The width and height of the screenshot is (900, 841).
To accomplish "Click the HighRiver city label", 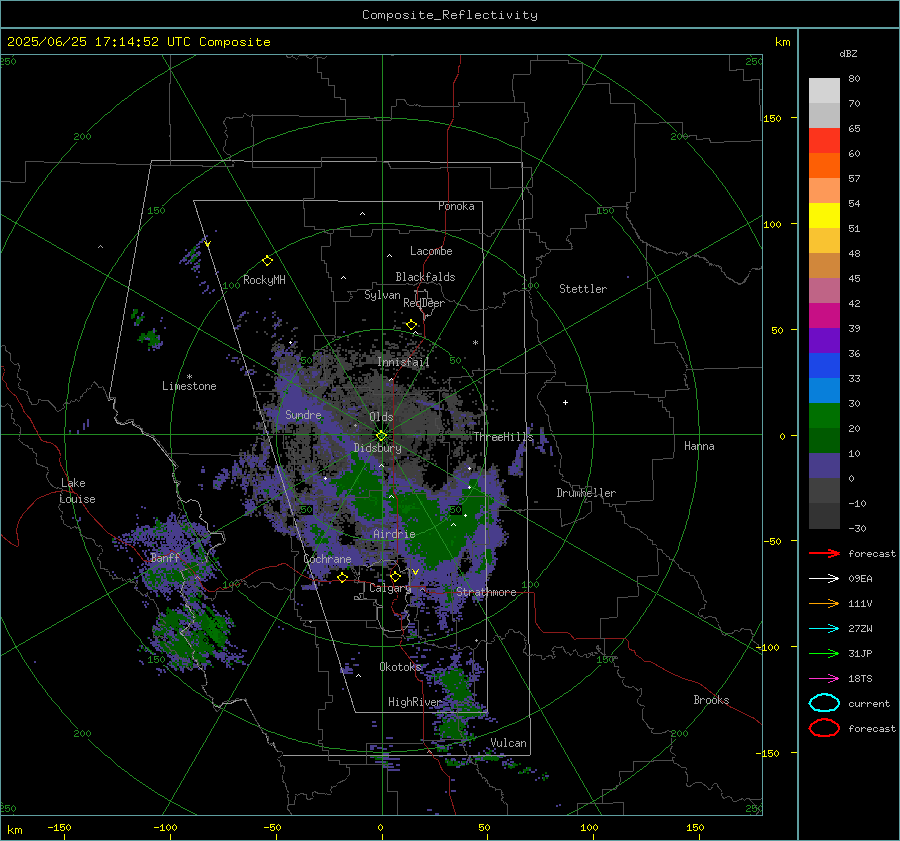I will tap(415, 702).
